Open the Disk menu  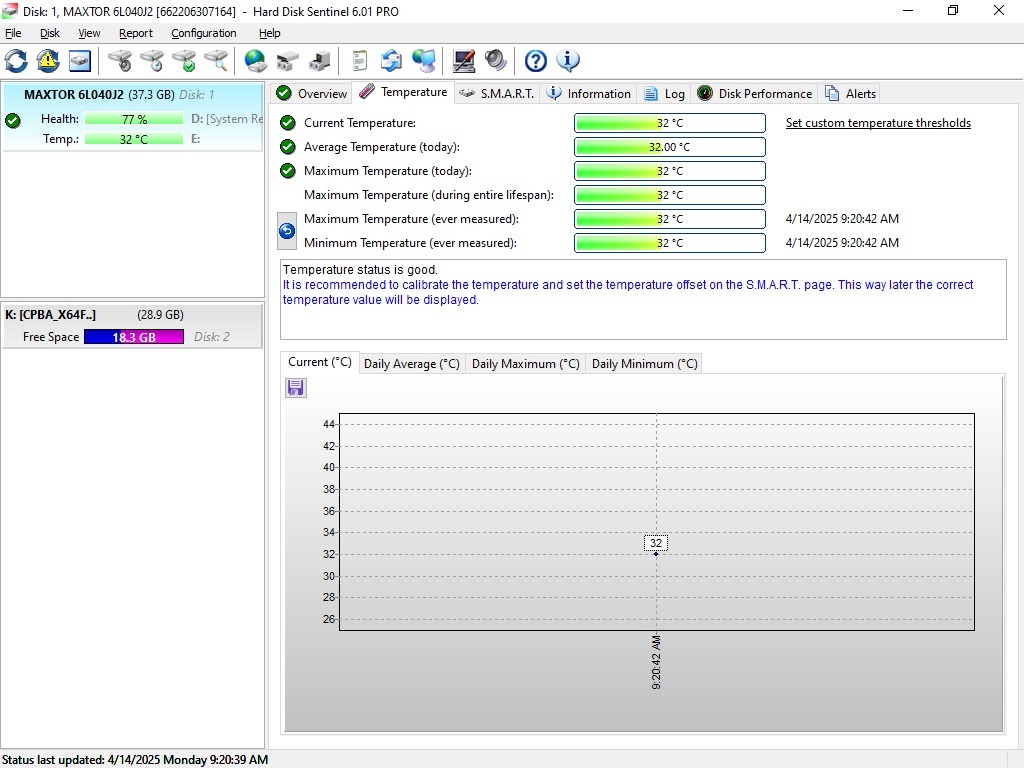pyautogui.click(x=50, y=33)
